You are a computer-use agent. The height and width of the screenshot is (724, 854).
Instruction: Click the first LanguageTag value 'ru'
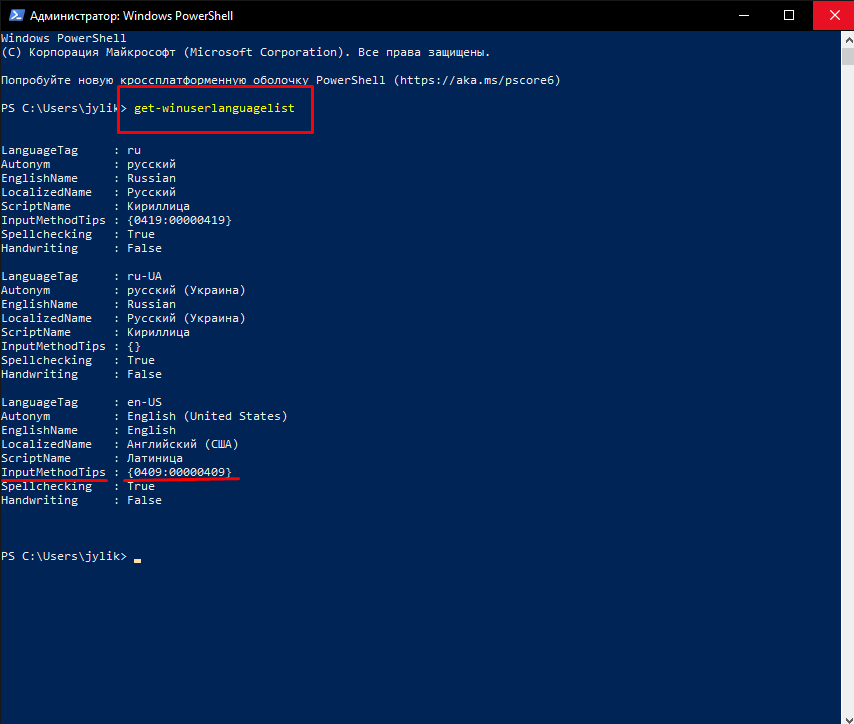[x=134, y=150]
